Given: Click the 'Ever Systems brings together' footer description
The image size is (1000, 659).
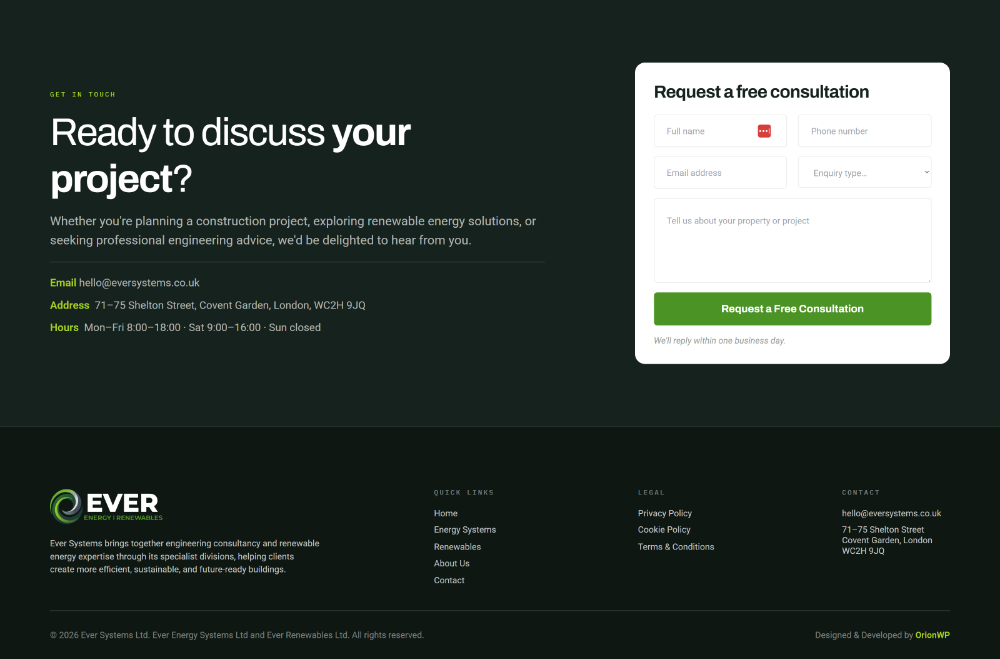Looking at the screenshot, I should (185, 556).
